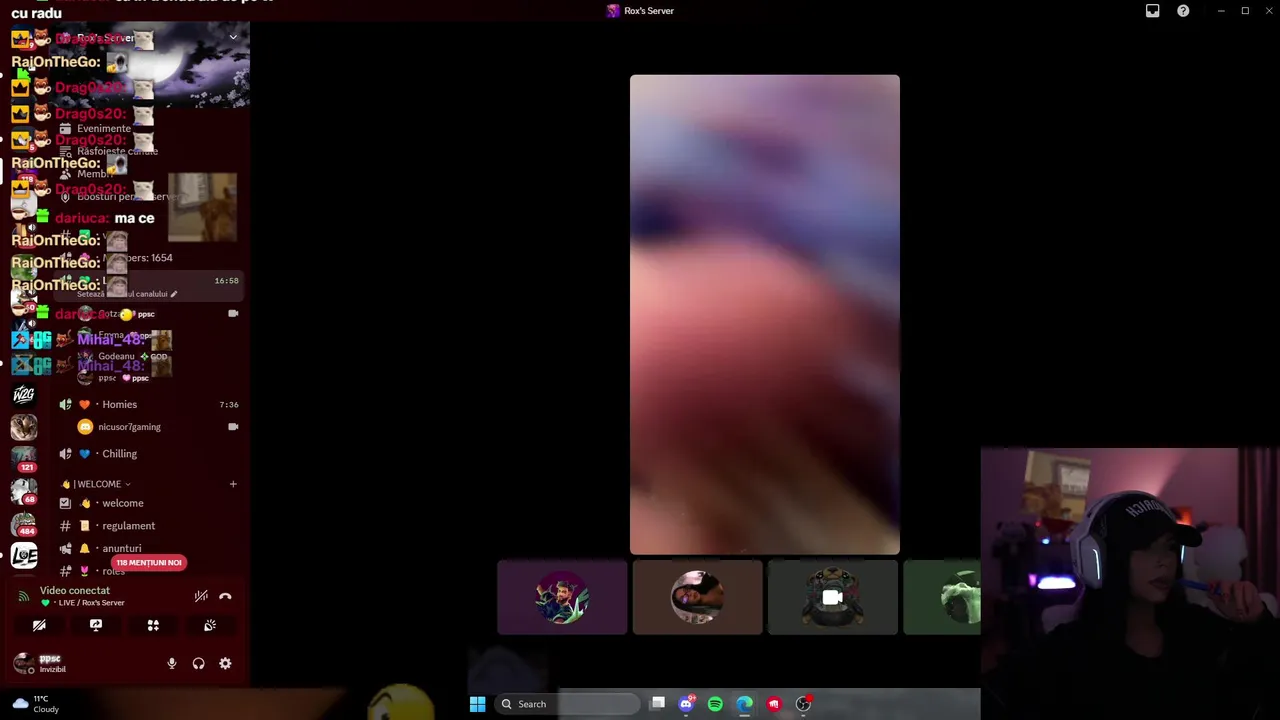Open Spotify from the taskbar
Viewport: 1280px width, 720px height.
(x=715, y=704)
